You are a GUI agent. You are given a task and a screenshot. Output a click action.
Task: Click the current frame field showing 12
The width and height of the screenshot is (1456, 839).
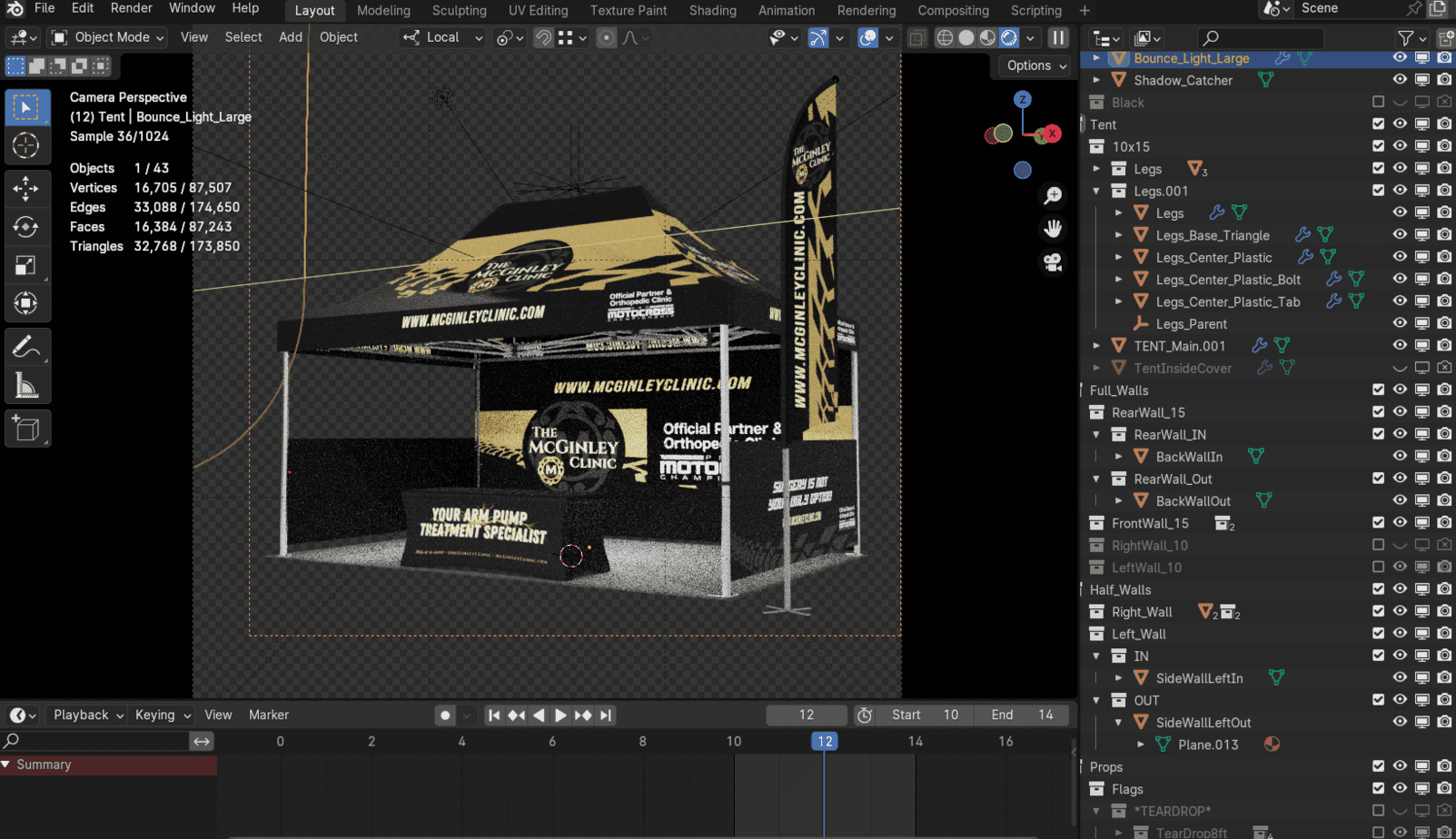(807, 716)
